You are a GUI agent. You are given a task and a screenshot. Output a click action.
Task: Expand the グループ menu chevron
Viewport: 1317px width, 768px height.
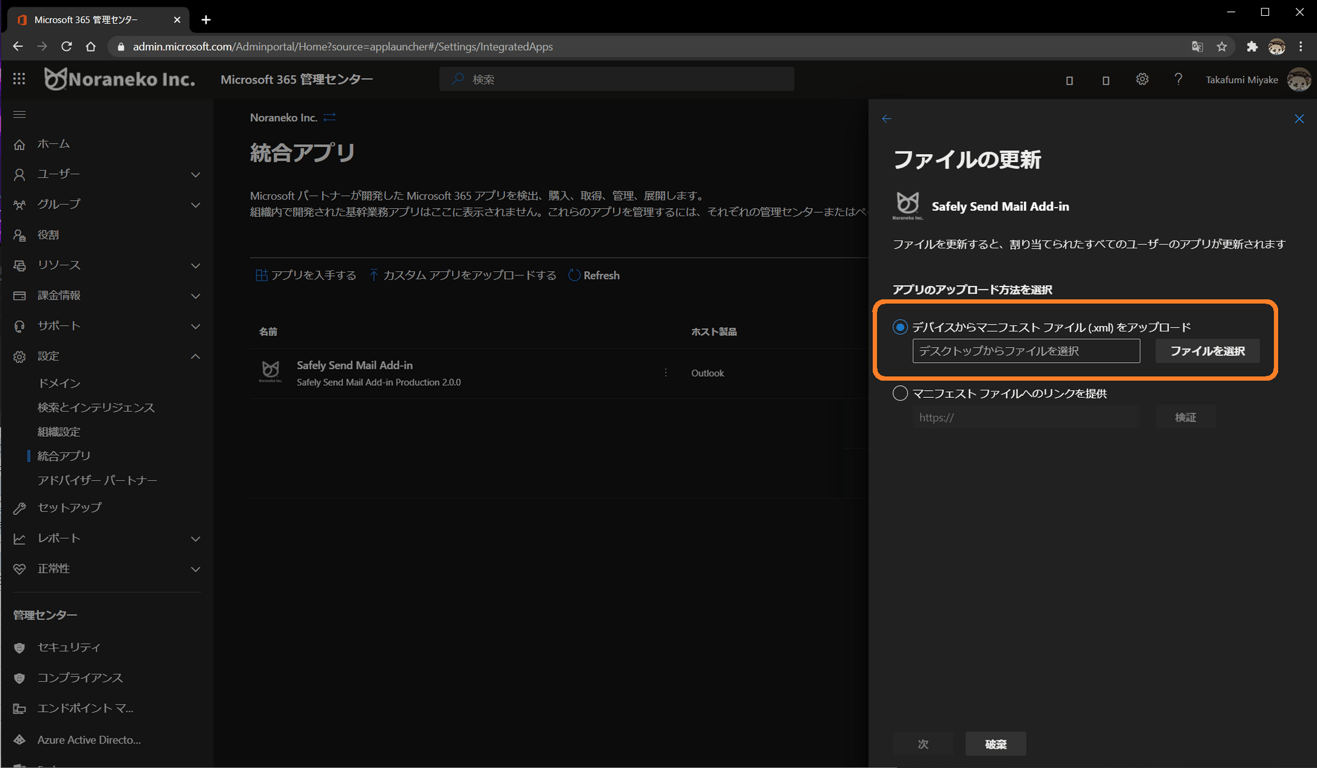point(195,205)
